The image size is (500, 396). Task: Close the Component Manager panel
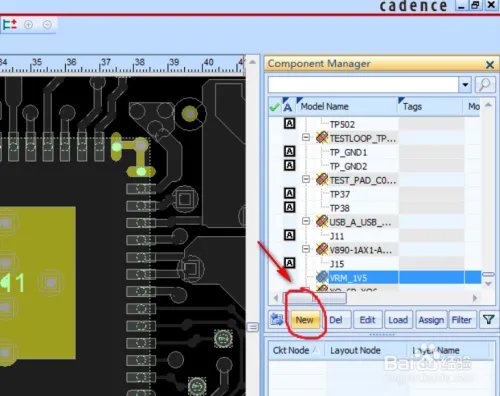(x=490, y=64)
